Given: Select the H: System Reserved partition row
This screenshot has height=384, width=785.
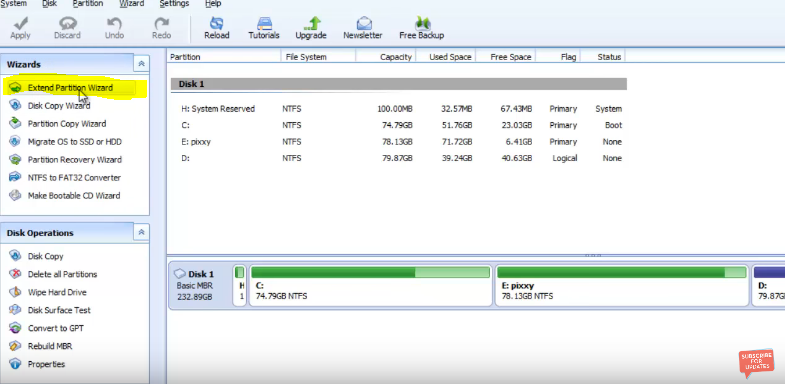Looking at the screenshot, I should [x=399, y=109].
